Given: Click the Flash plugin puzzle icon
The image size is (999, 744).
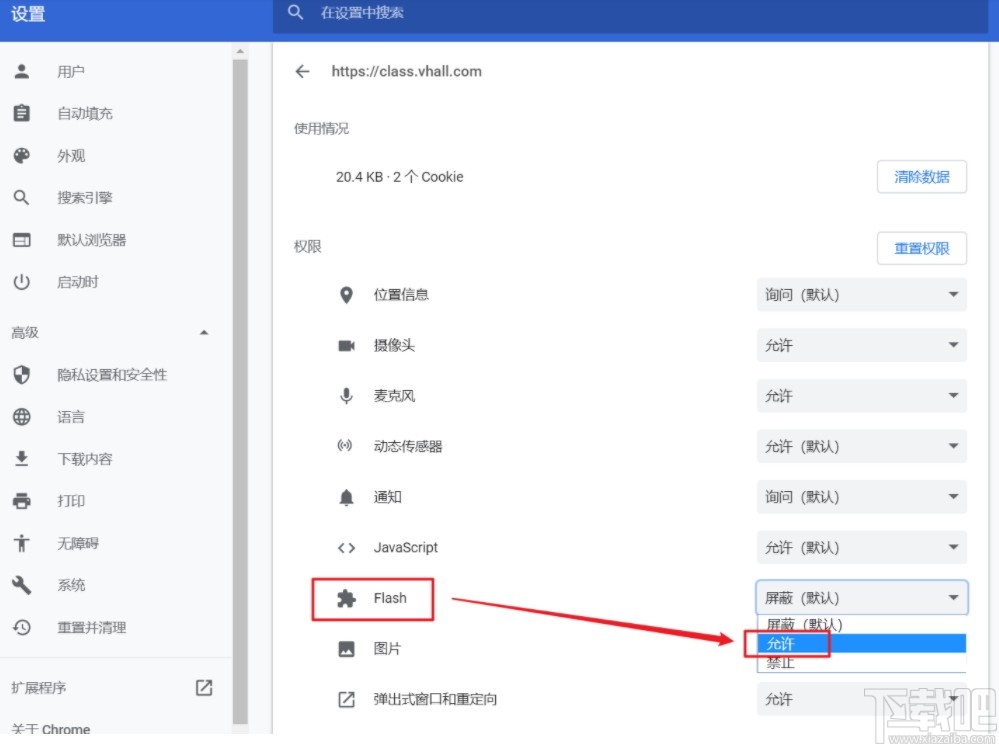Looking at the screenshot, I should pyautogui.click(x=346, y=598).
